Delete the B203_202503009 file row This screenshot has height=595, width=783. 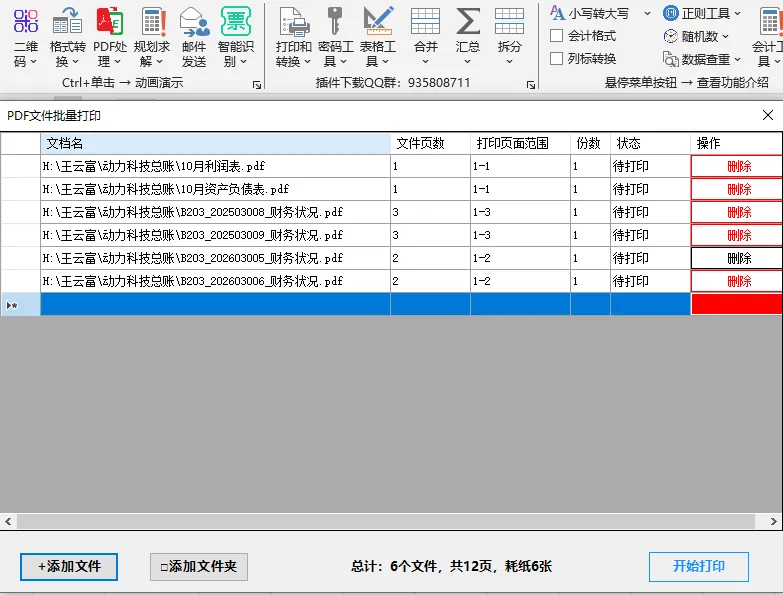point(738,235)
